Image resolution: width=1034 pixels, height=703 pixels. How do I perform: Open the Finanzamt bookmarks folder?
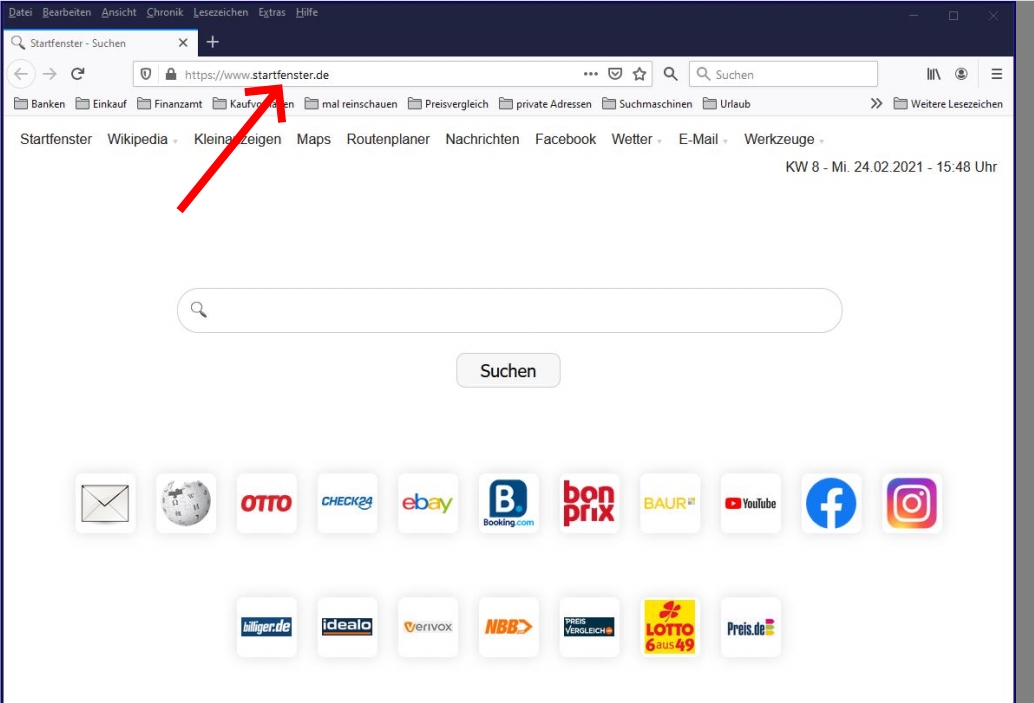[169, 104]
